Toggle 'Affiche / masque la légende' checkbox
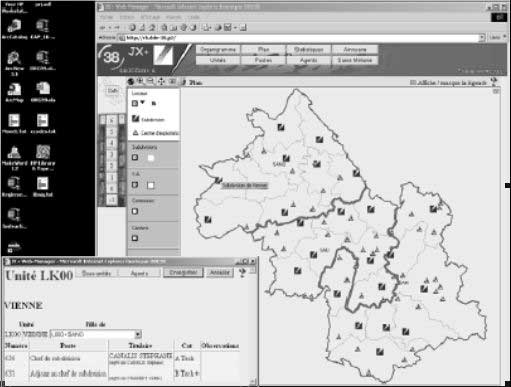This screenshot has width=511, height=387. 413,82
